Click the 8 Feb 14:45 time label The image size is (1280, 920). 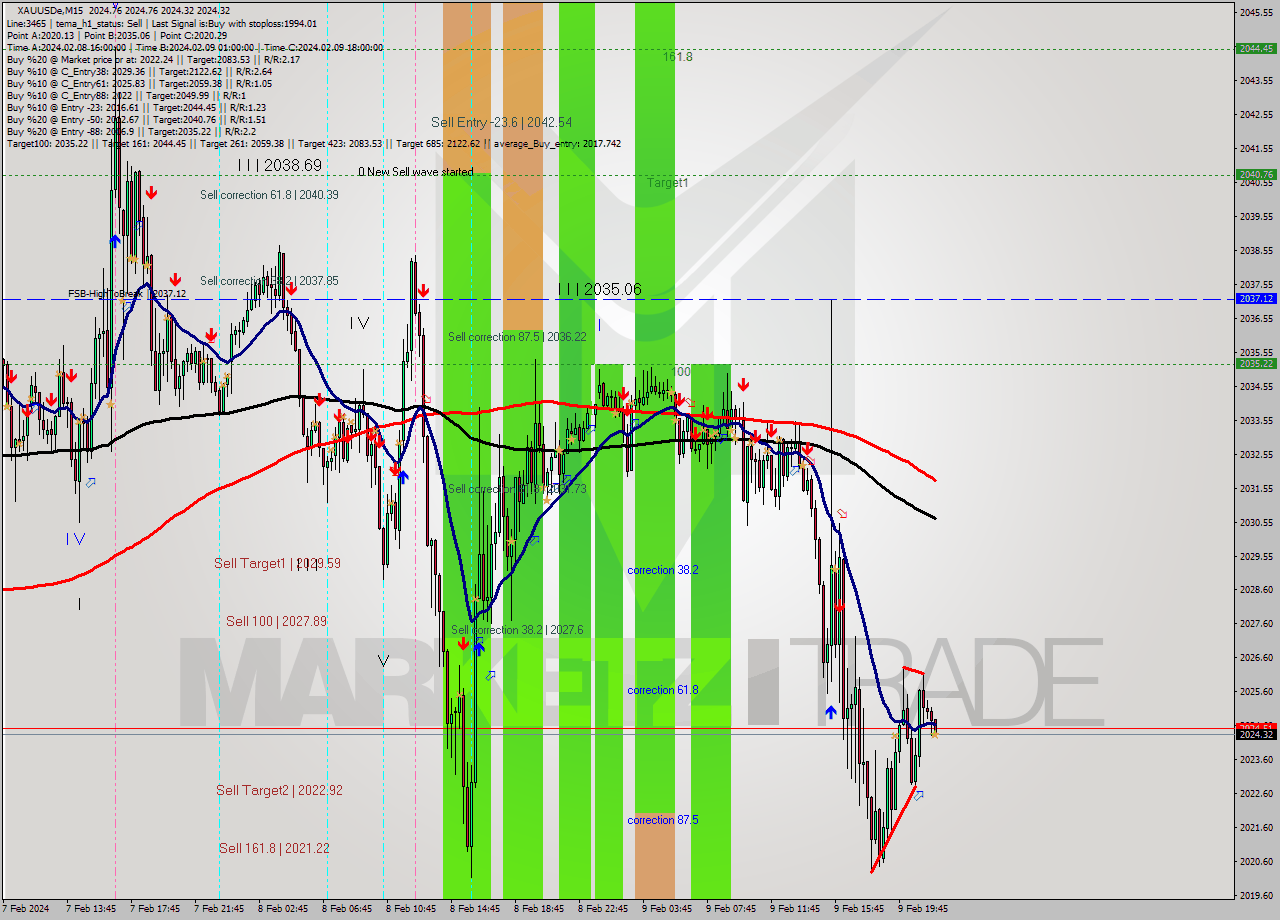click(475, 909)
